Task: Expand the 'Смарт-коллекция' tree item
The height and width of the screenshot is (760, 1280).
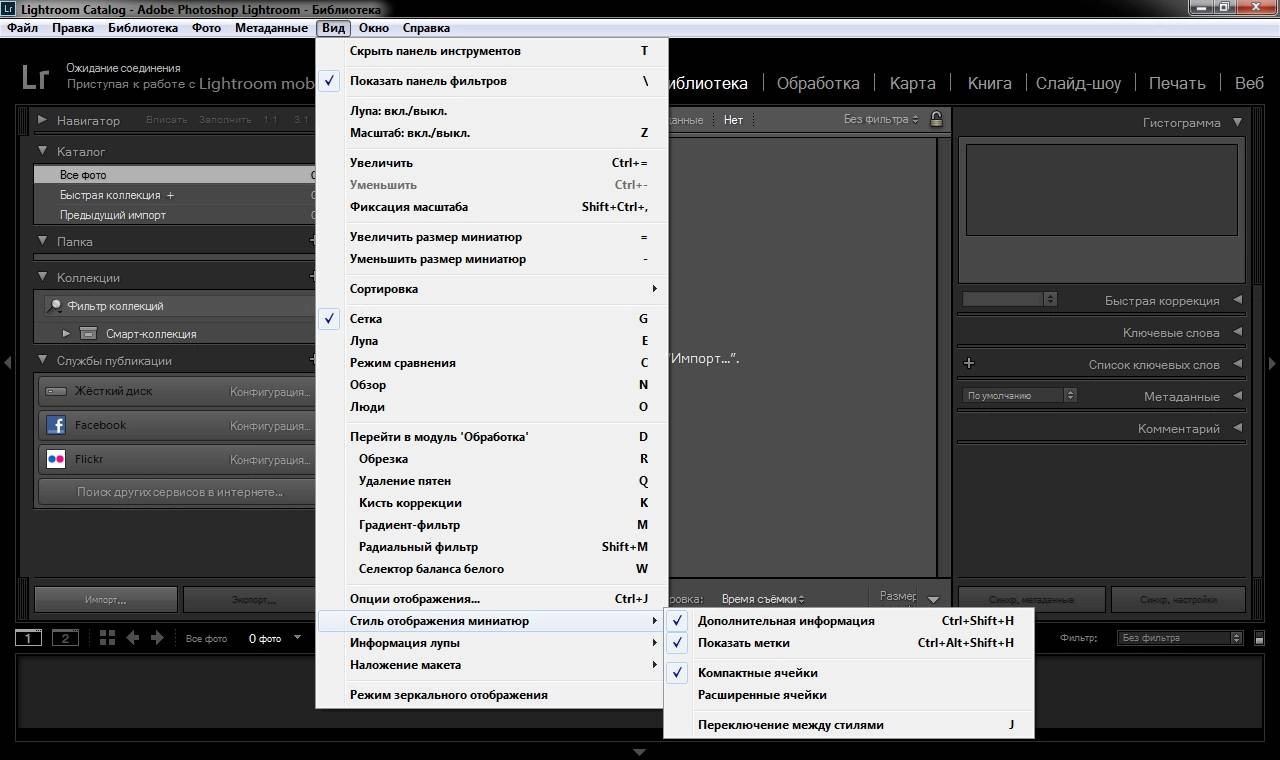Action: click(66, 333)
